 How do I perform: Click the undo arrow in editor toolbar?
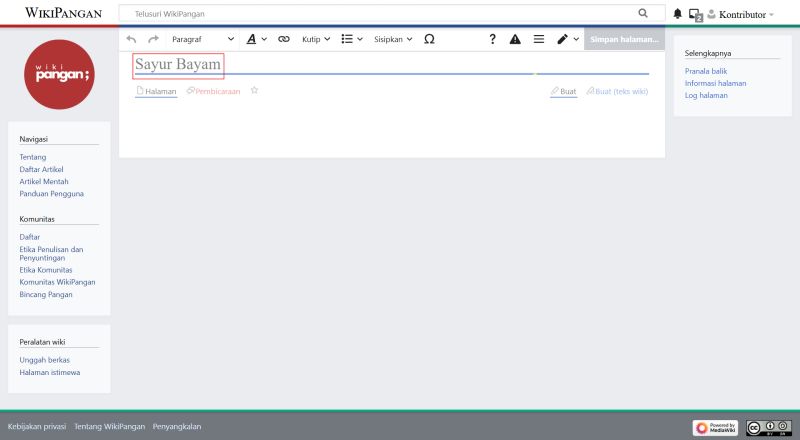(x=131, y=39)
